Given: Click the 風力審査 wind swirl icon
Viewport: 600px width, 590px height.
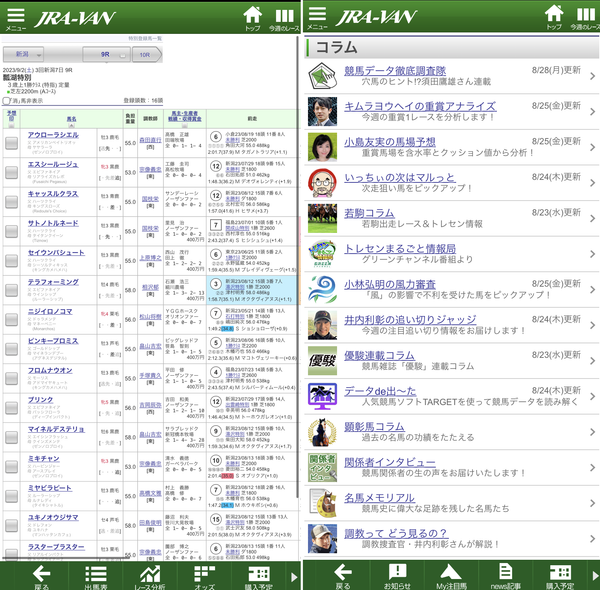Looking at the screenshot, I should [x=322, y=289].
